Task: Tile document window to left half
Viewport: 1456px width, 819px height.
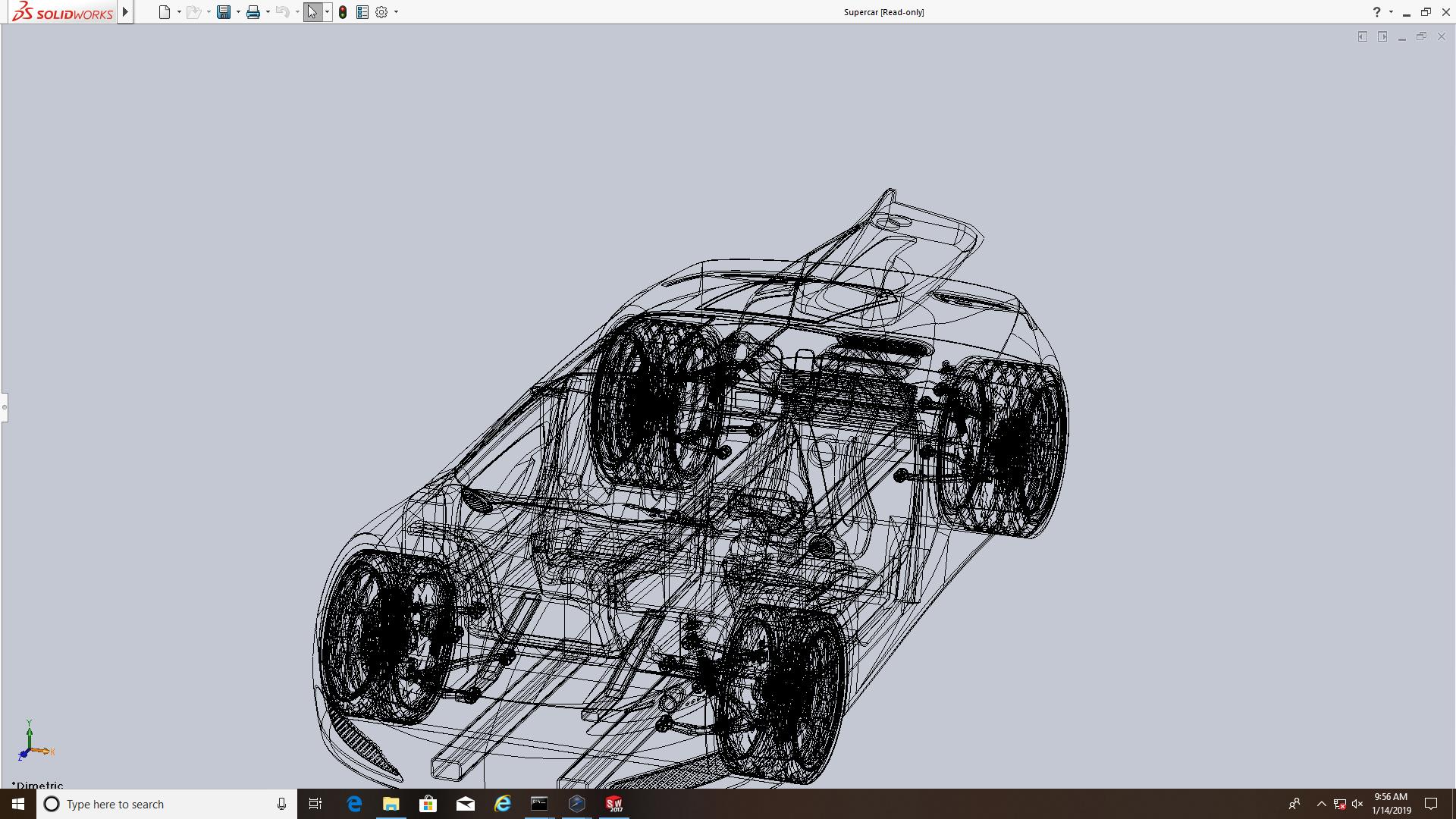Action: [x=1362, y=36]
